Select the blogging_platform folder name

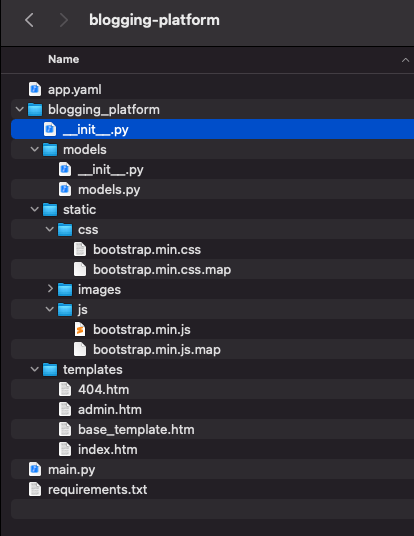(104, 110)
